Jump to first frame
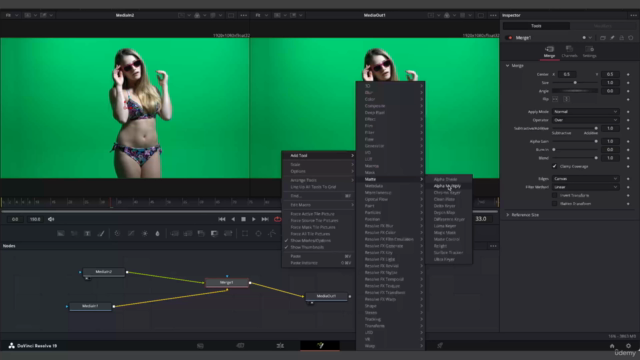 click(x=222, y=219)
